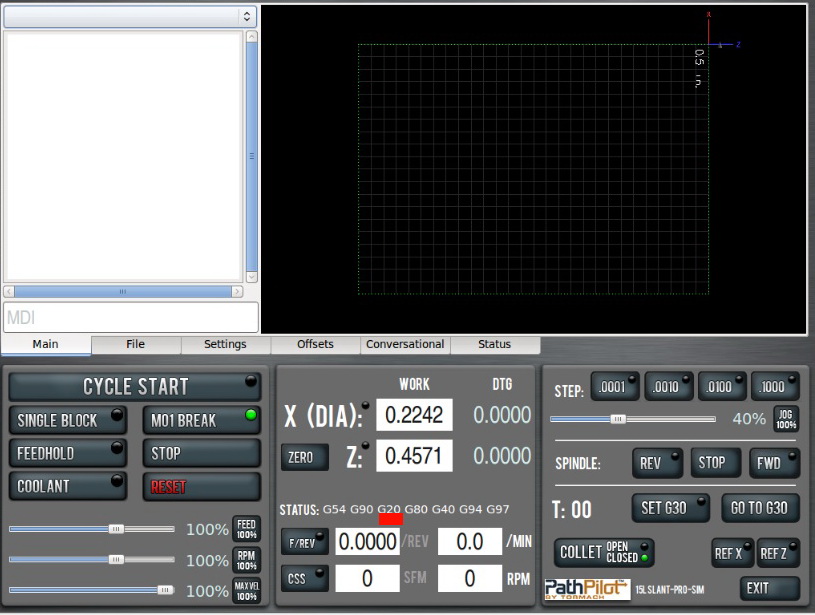Image resolution: width=815 pixels, height=615 pixels.
Task: Select .0010 jog step size
Action: (x=669, y=387)
